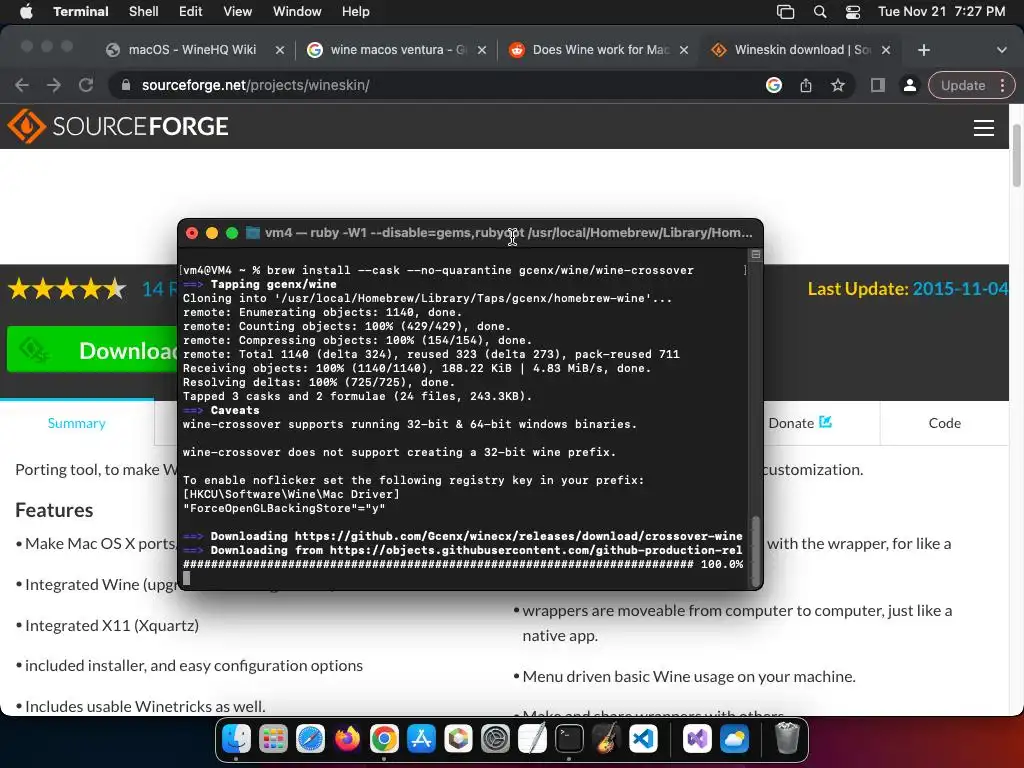Viewport: 1024px width, 768px height.
Task: Close the macOS - WineHQ Wiki tab
Action: coord(280,50)
